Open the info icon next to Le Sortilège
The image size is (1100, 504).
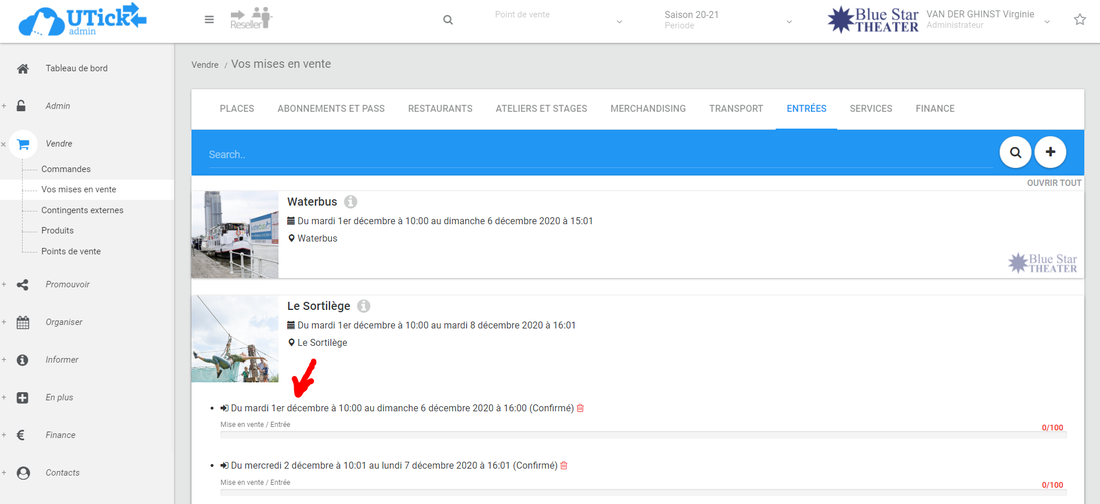(364, 306)
